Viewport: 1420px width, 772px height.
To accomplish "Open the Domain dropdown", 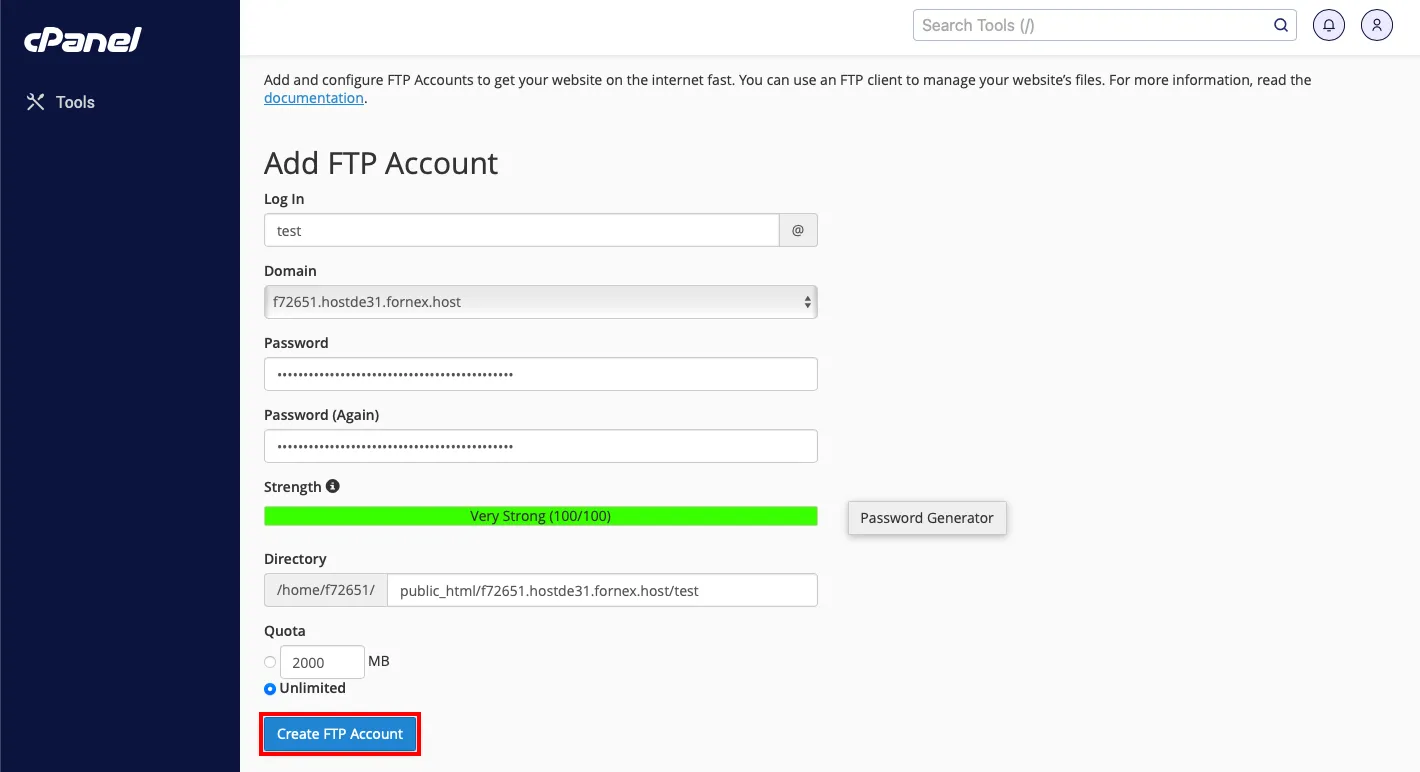I will 541,302.
